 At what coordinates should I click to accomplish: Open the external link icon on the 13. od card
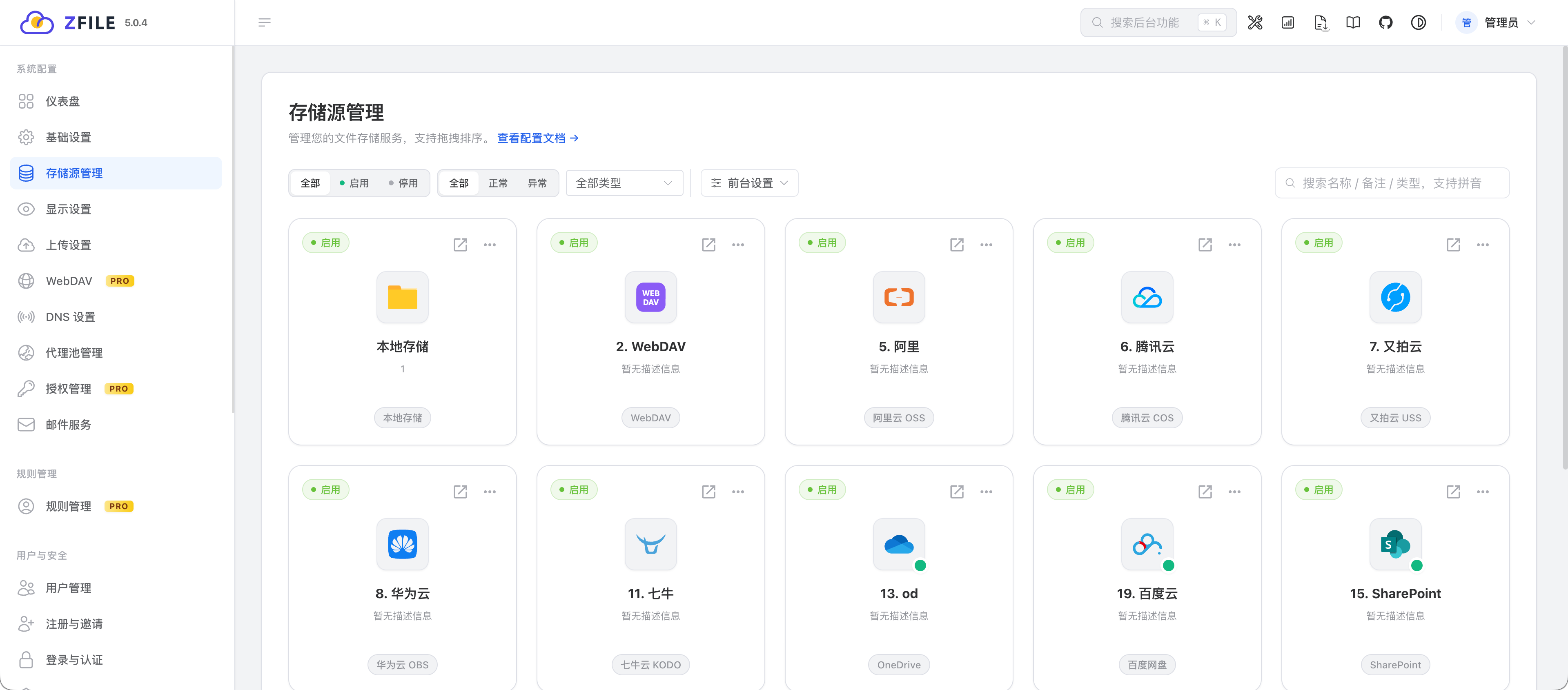(956, 492)
